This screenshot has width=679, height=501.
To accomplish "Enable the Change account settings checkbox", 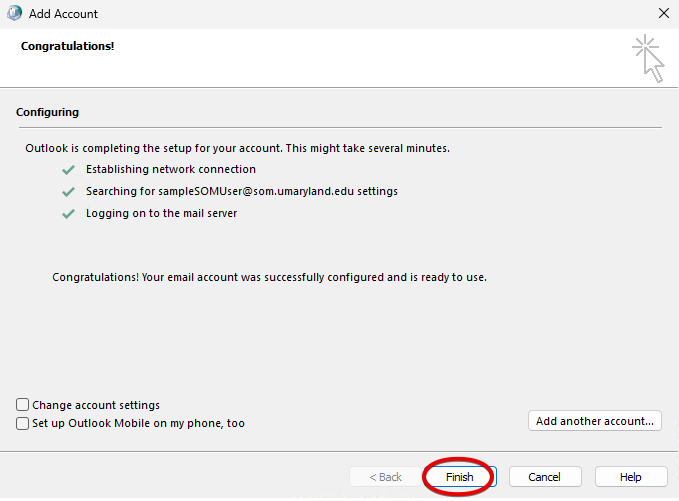I will [x=23, y=405].
